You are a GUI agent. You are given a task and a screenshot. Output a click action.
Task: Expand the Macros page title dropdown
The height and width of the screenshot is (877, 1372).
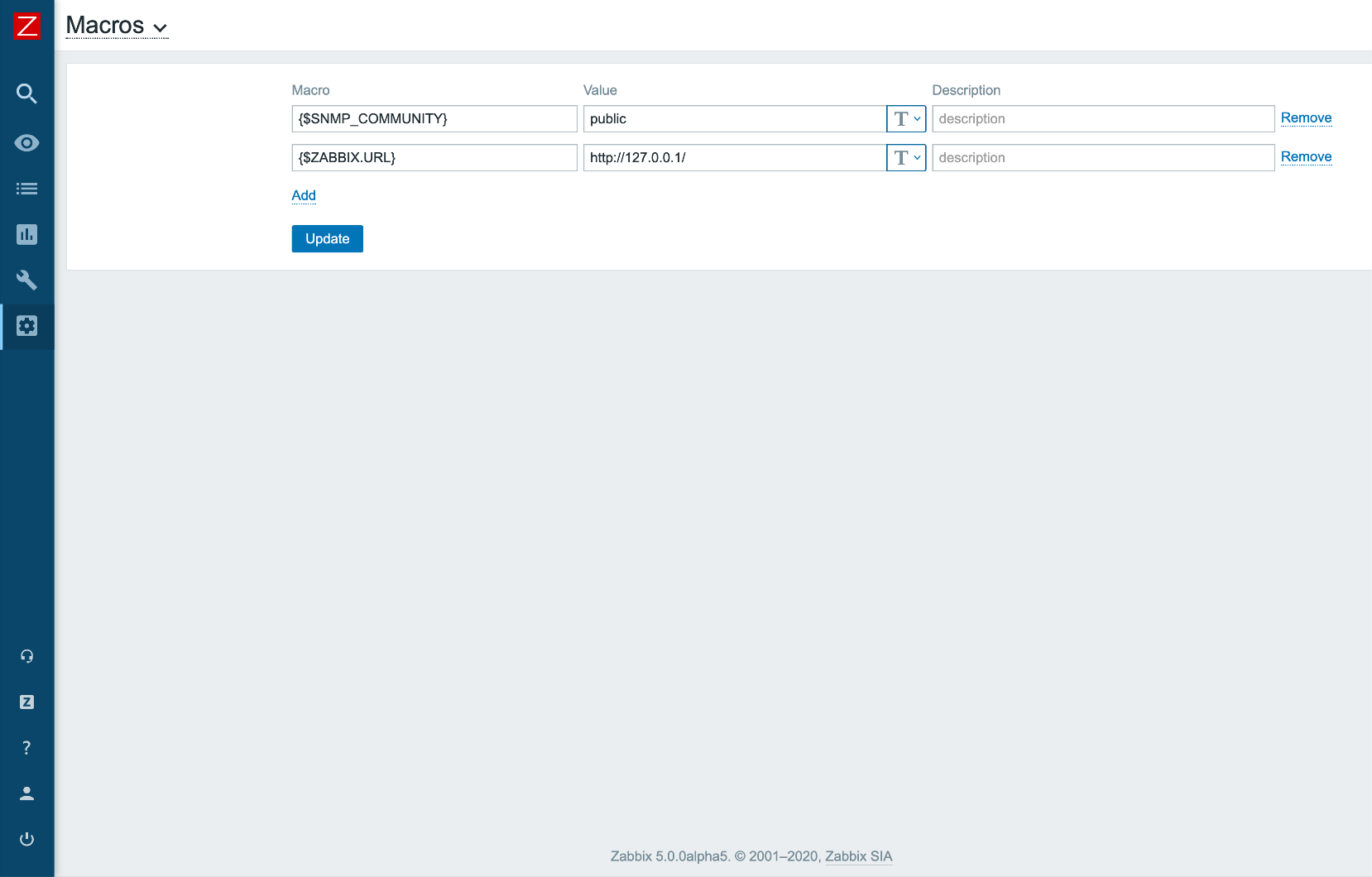click(x=117, y=26)
